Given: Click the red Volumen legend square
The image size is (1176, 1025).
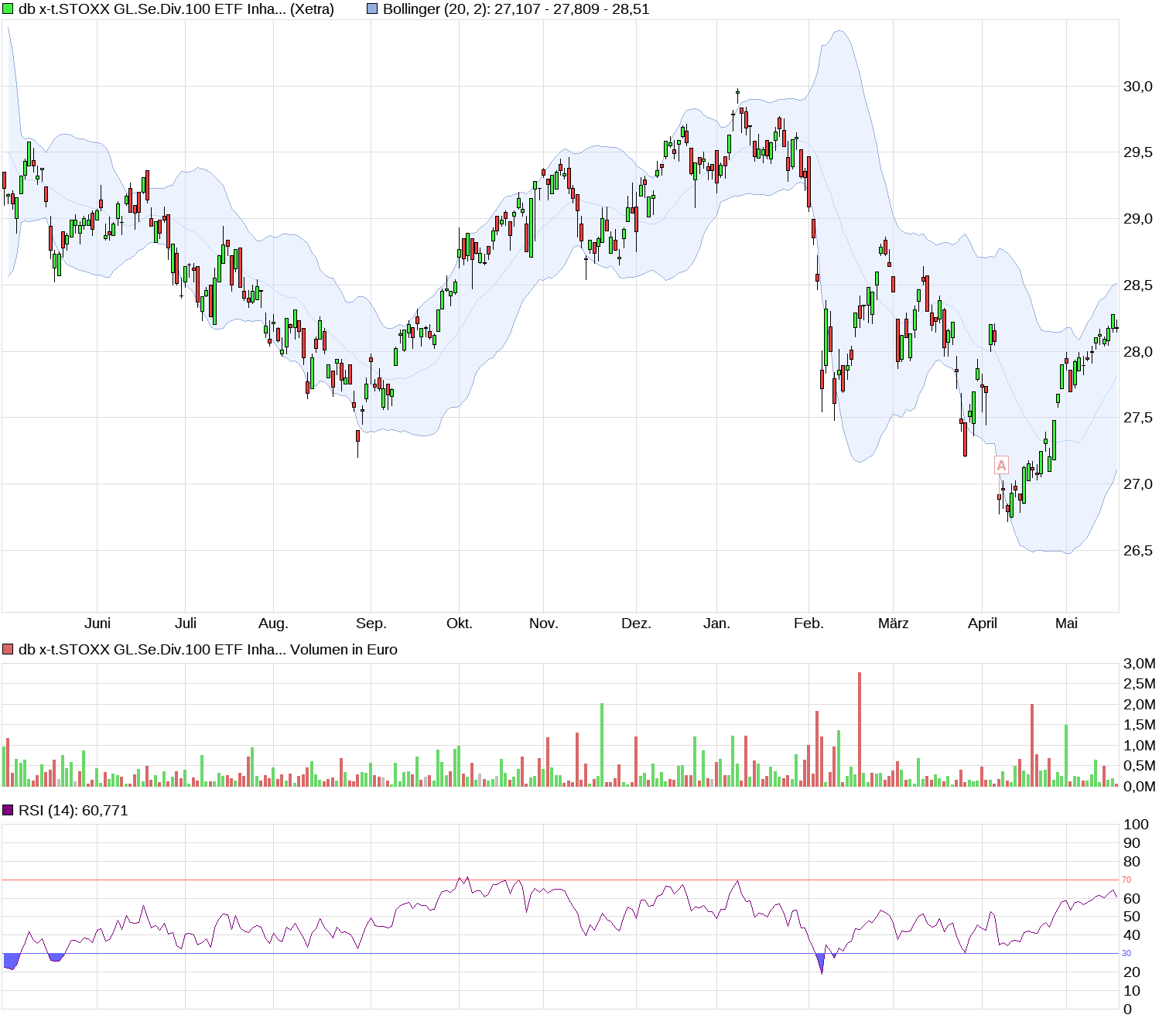Looking at the screenshot, I should tap(8, 650).
